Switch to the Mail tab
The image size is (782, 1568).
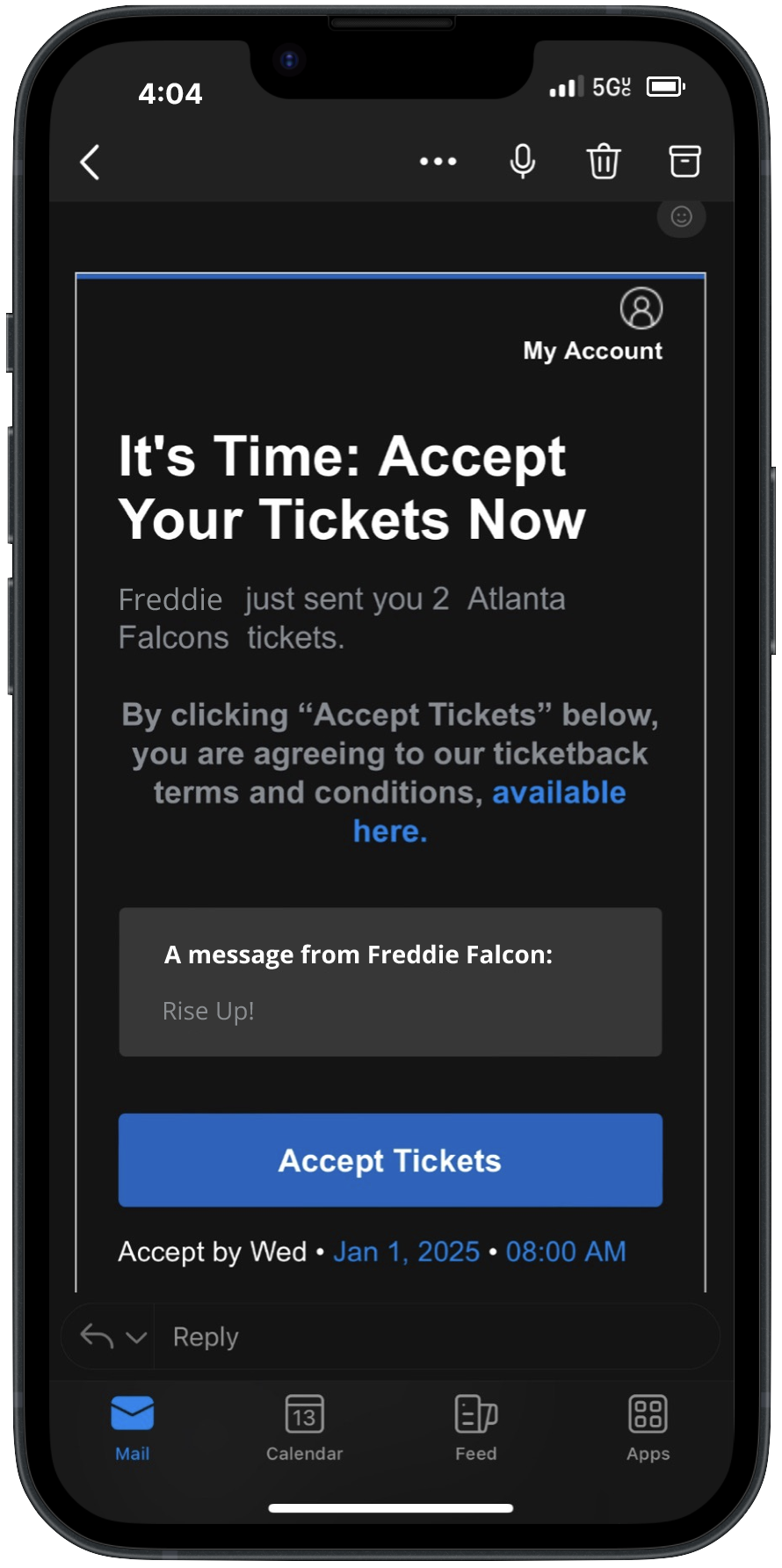pyautogui.click(x=133, y=1427)
